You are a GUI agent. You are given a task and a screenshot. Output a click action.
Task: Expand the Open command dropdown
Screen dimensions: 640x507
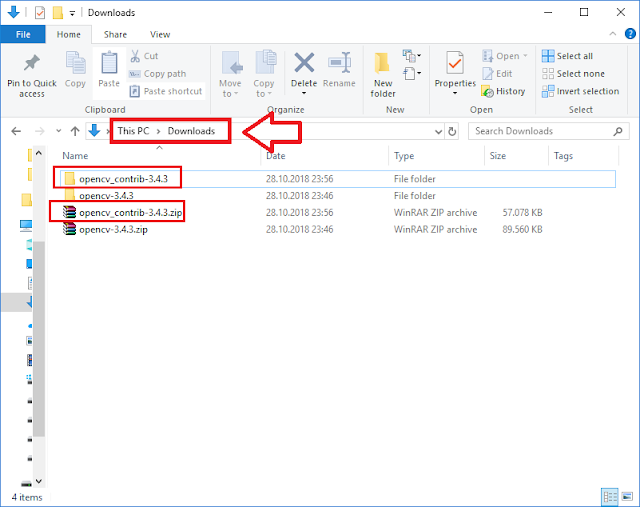click(525, 56)
